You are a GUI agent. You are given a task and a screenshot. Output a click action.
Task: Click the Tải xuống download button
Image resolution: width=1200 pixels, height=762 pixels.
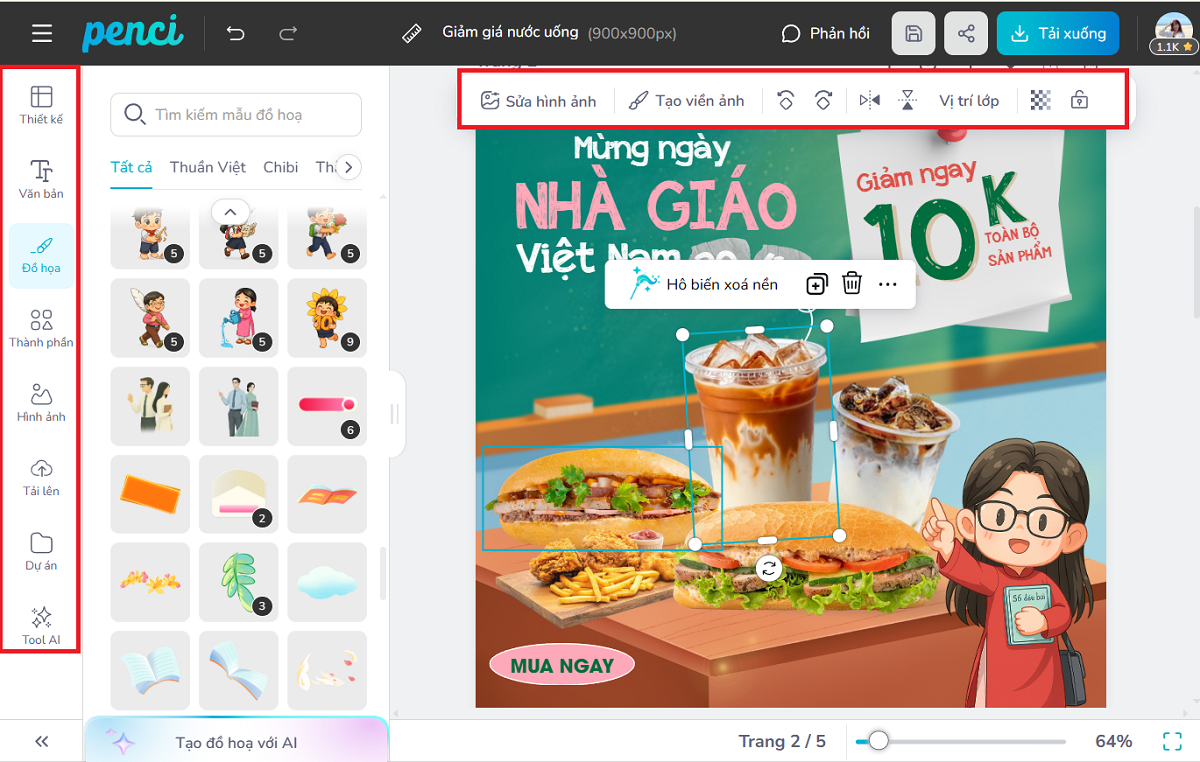(x=1057, y=33)
